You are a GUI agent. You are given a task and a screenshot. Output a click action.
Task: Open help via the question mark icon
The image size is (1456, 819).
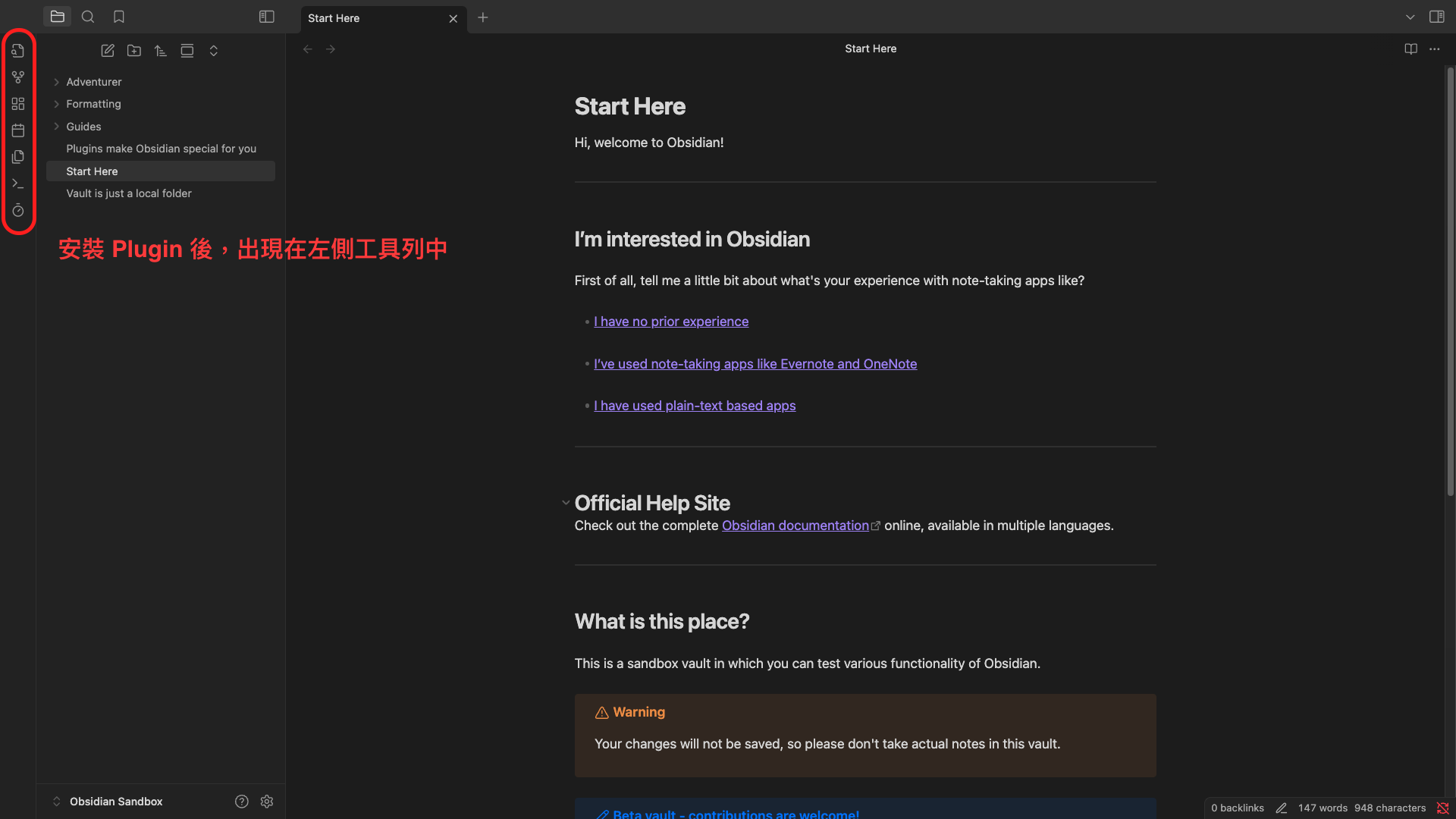click(x=242, y=802)
